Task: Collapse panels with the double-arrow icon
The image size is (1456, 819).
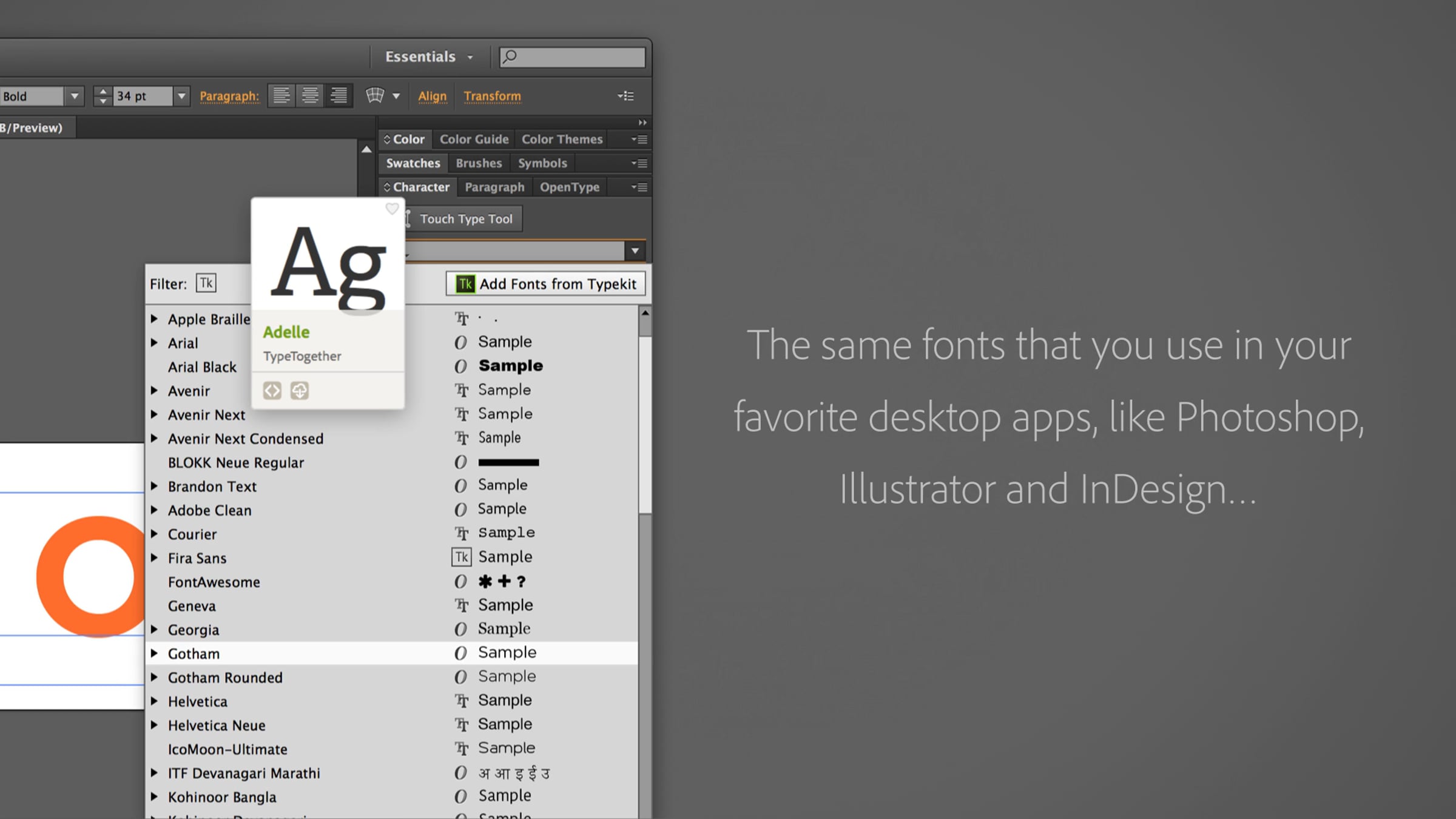Action: (x=642, y=123)
